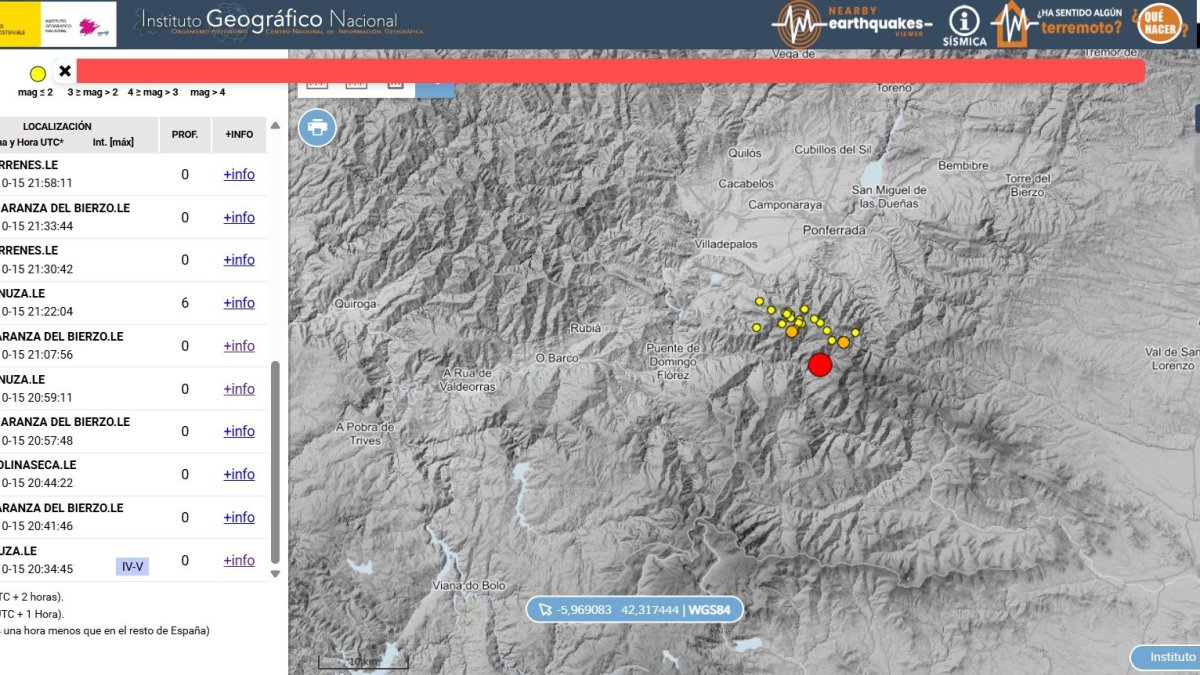1200x675 pixels.
Task: Select the event row dated 21:22:04
Action: pos(133,303)
